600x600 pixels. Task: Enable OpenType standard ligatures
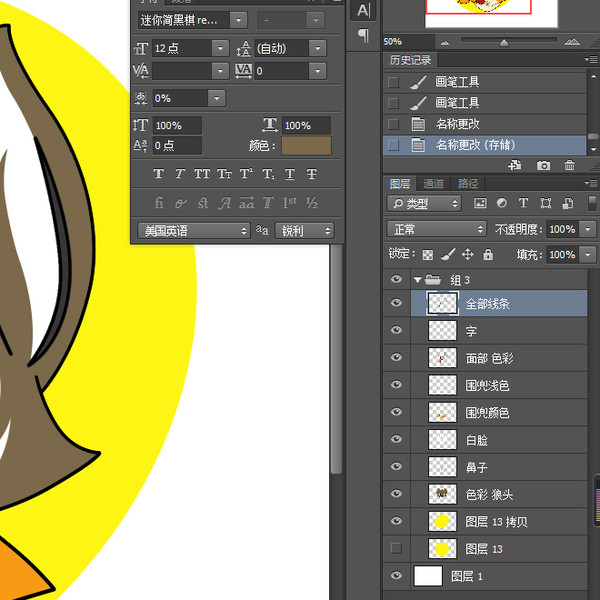pos(159,203)
